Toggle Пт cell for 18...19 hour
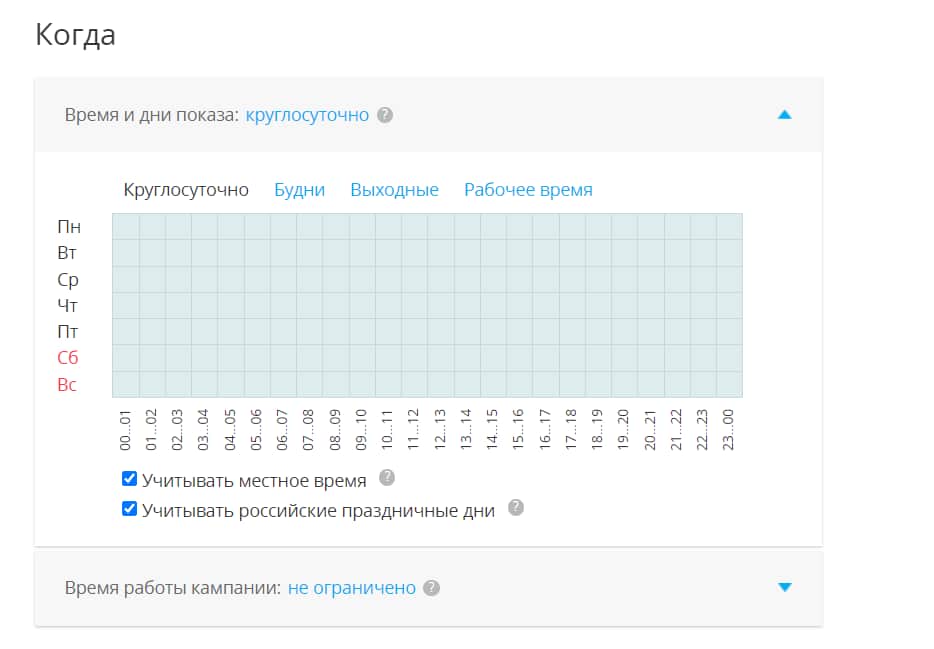This screenshot has height=649, width=934. click(x=598, y=332)
